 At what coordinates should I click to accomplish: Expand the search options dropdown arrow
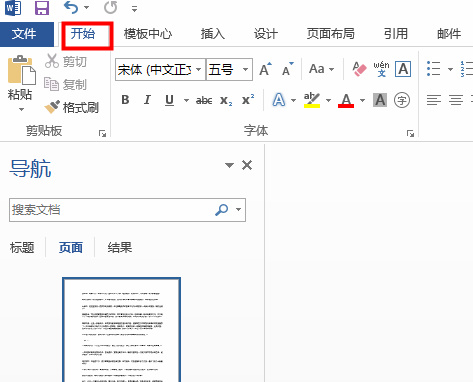[239, 210]
